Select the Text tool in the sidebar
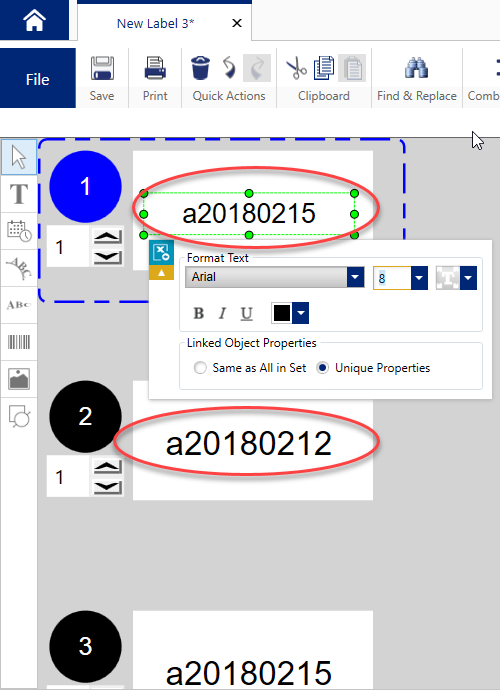The image size is (500, 698). point(19,194)
